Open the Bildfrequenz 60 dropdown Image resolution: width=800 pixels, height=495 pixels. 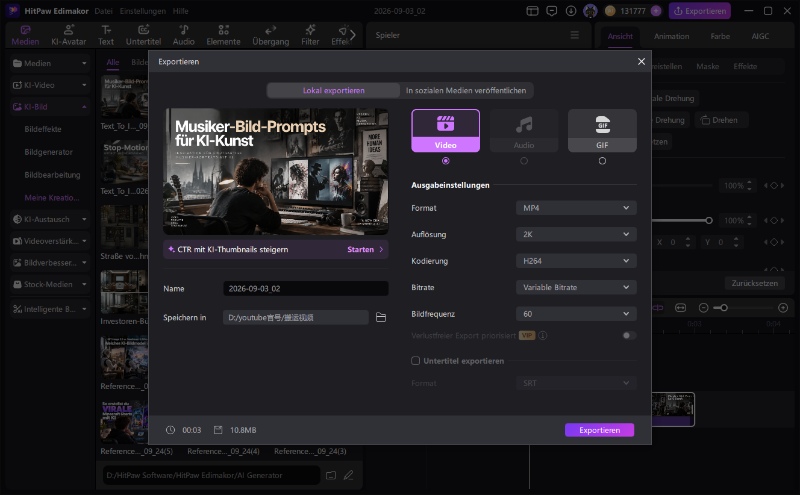pyautogui.click(x=576, y=314)
